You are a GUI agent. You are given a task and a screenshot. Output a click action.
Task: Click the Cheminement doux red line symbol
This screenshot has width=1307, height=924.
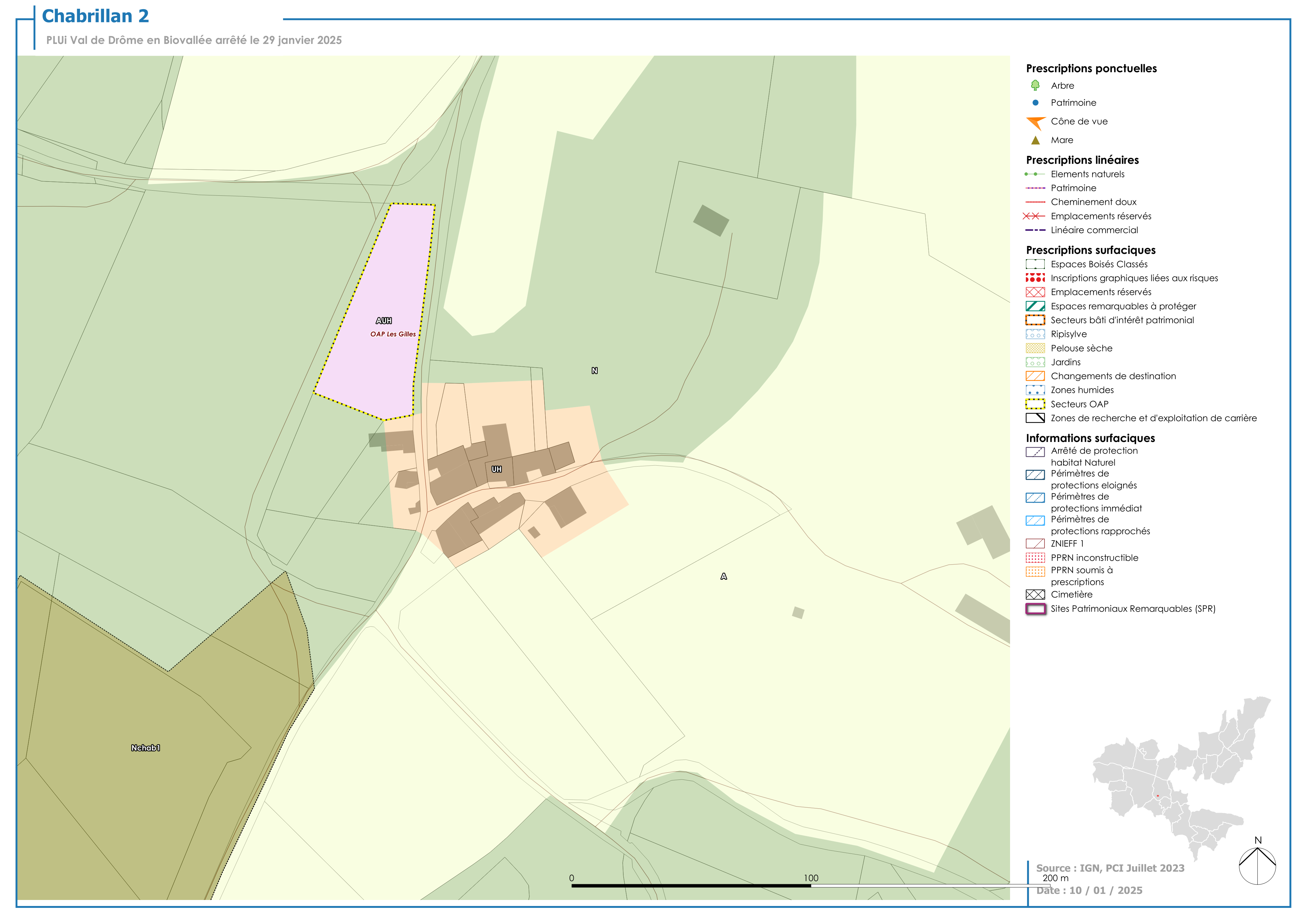(x=1035, y=202)
